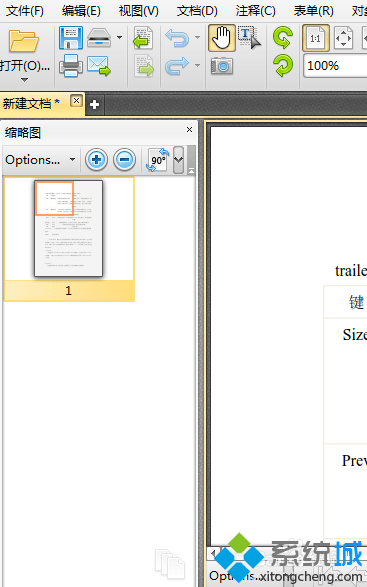The image size is (367, 587).
Task: Rotate view counterclockwise green arrow
Action: point(283,37)
